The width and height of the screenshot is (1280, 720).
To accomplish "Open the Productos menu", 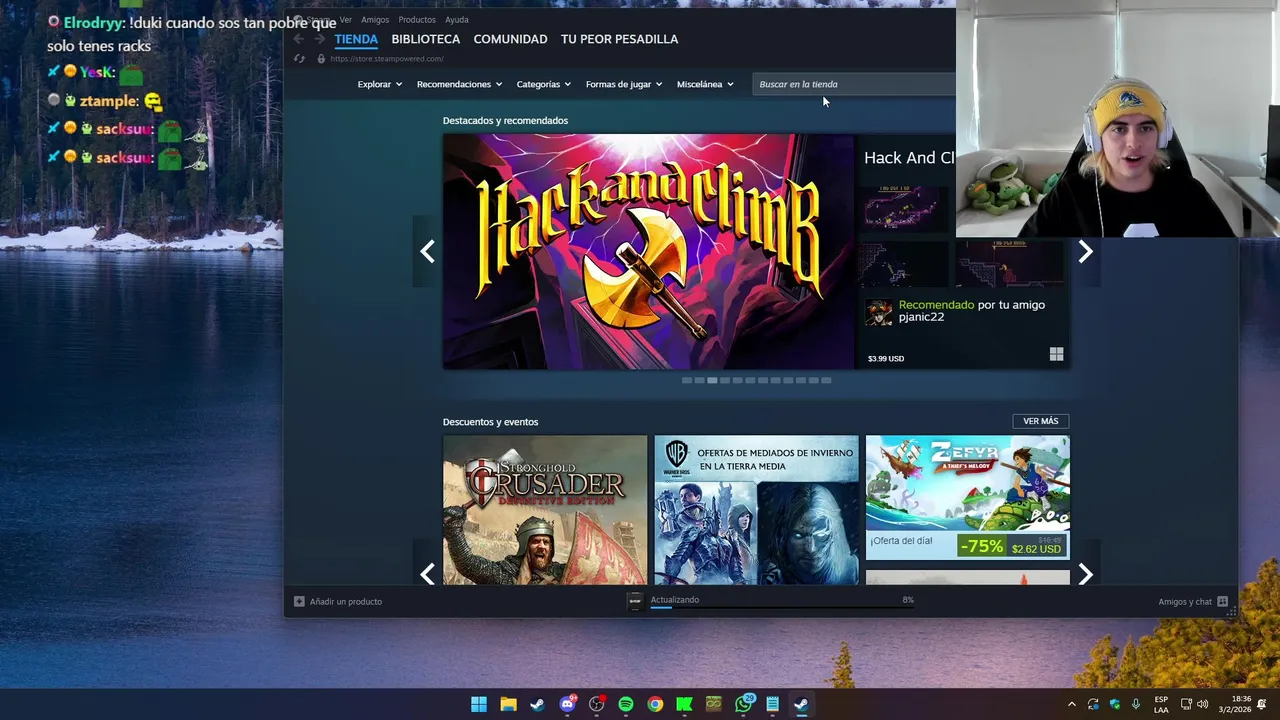I will click(417, 19).
